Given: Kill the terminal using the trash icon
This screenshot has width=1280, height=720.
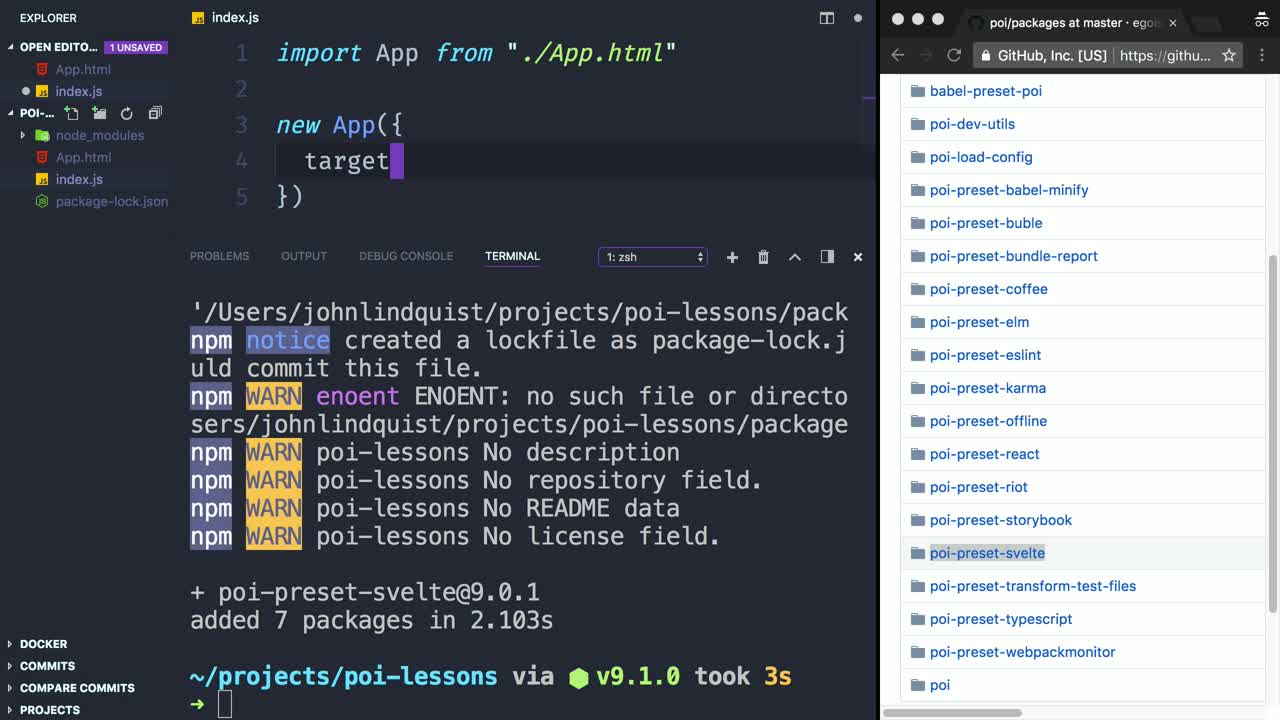Looking at the screenshot, I should (x=763, y=257).
